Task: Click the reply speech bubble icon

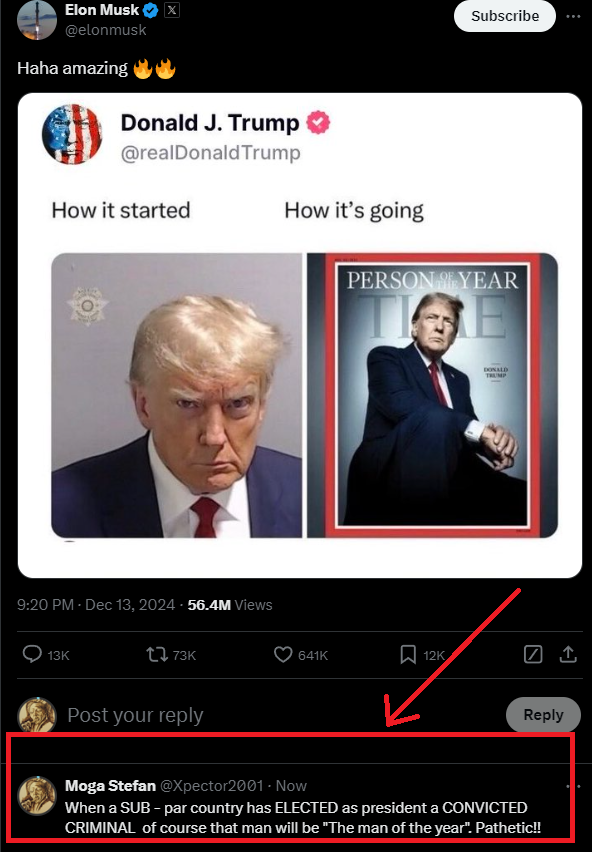Action: coord(32,654)
